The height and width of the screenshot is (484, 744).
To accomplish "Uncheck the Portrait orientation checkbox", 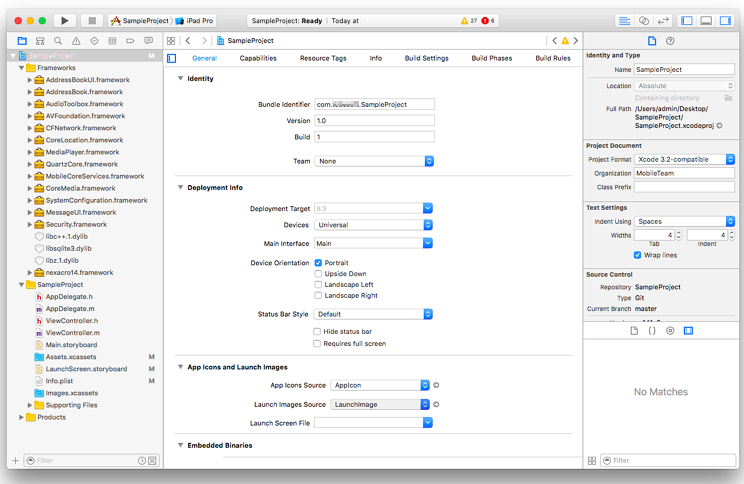I will tap(318, 263).
